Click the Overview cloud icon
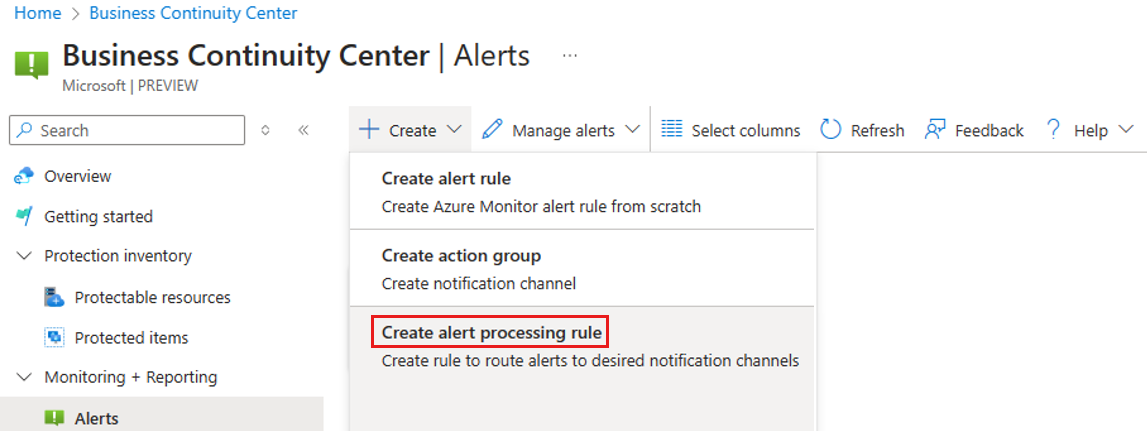This screenshot has height=431, width=1147. pyautogui.click(x=24, y=176)
